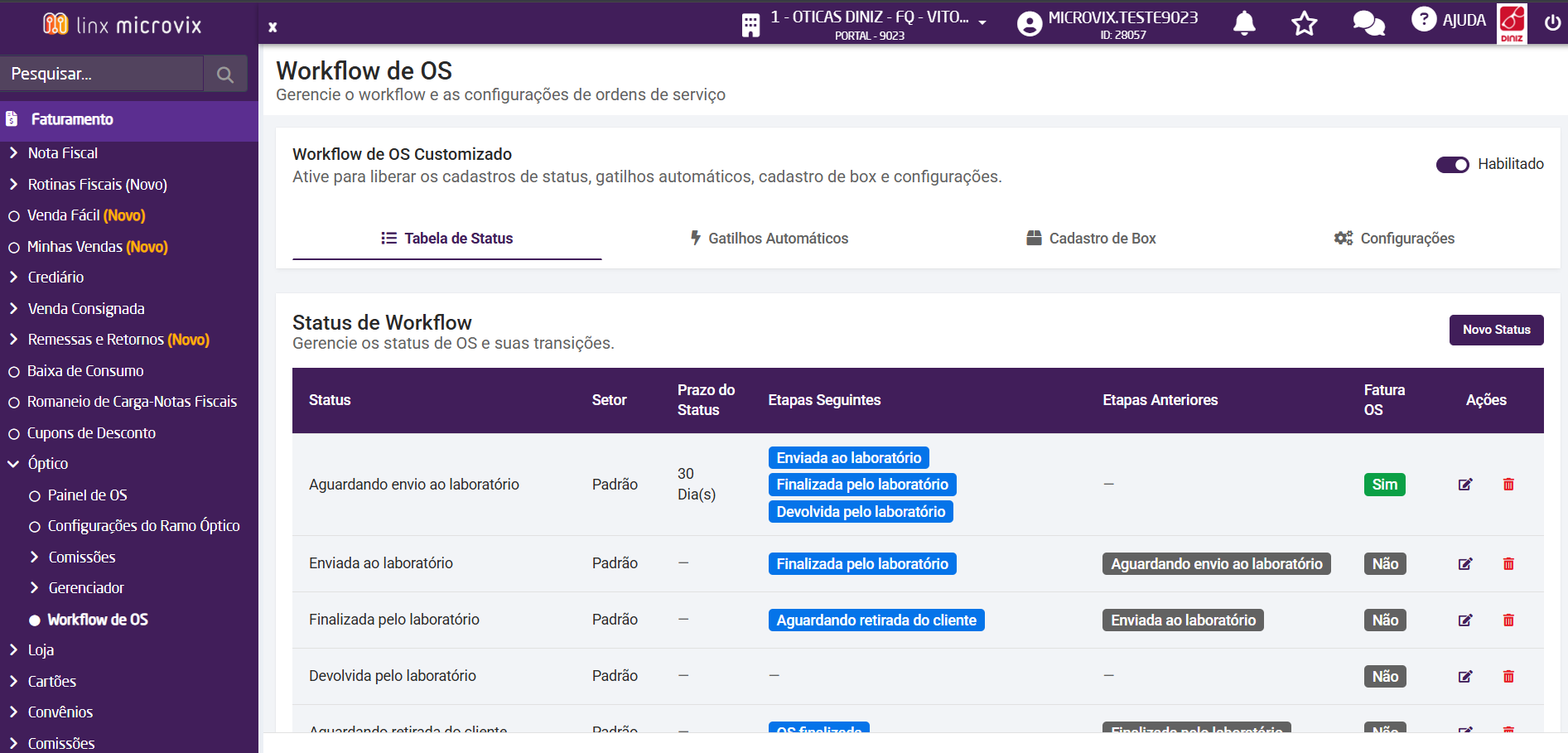
Task: Click the company building icon in header
Action: click(x=750, y=26)
